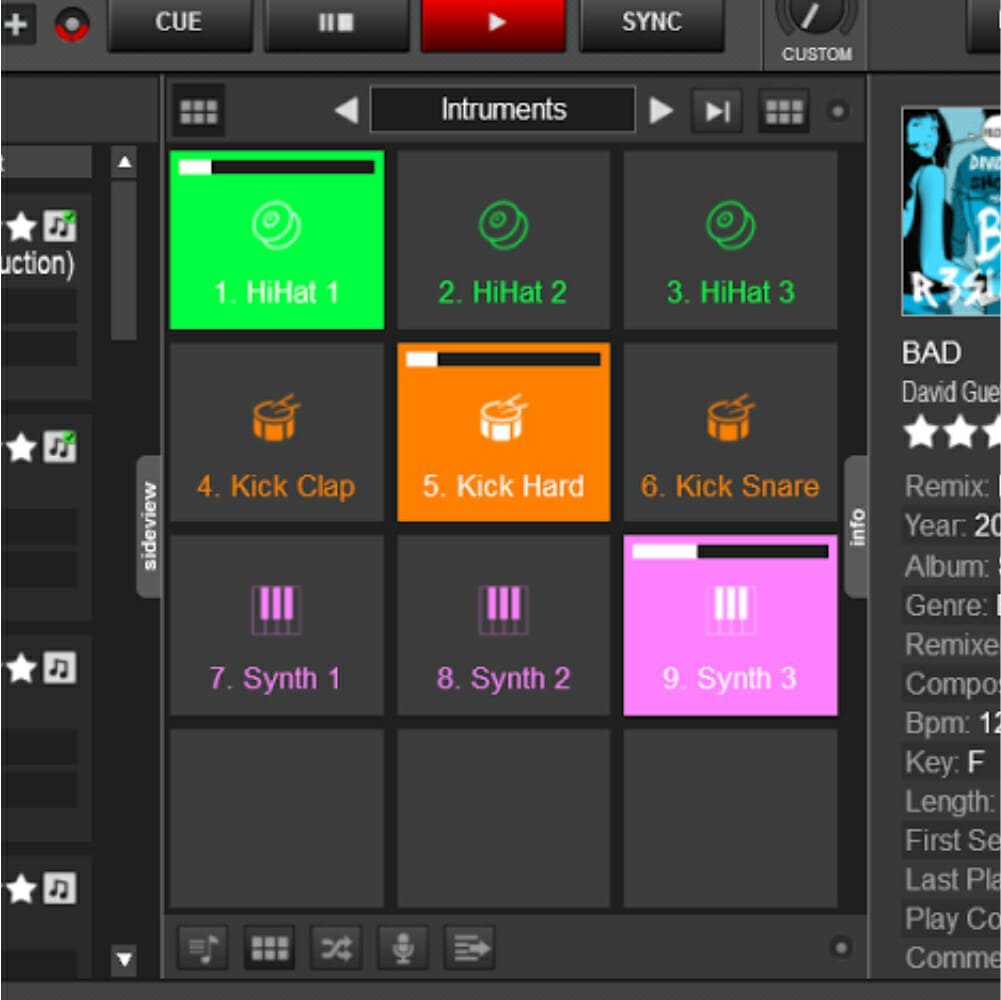Stop the playing HiHat 1 pad
The image size is (1001, 1000).
pos(277,240)
